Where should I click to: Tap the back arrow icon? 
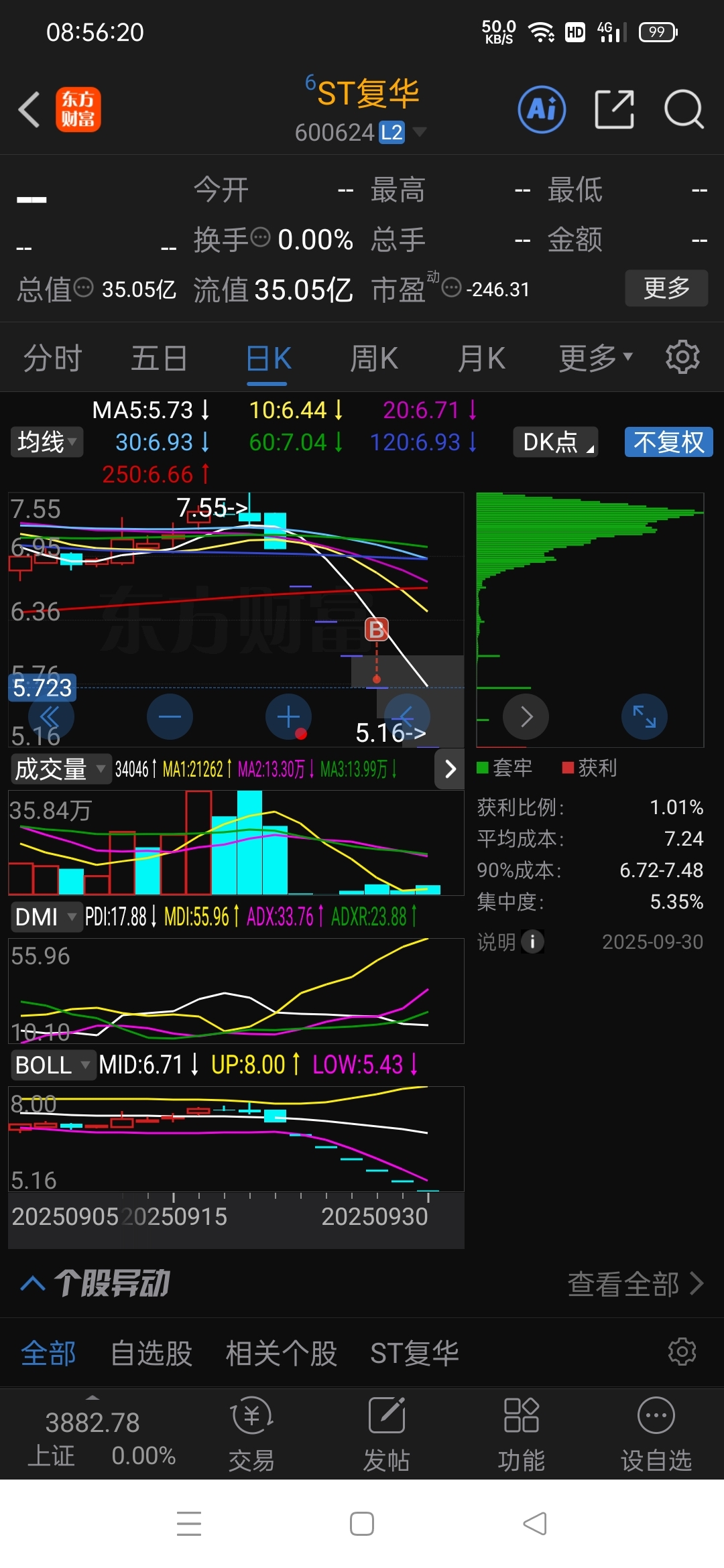(x=29, y=110)
